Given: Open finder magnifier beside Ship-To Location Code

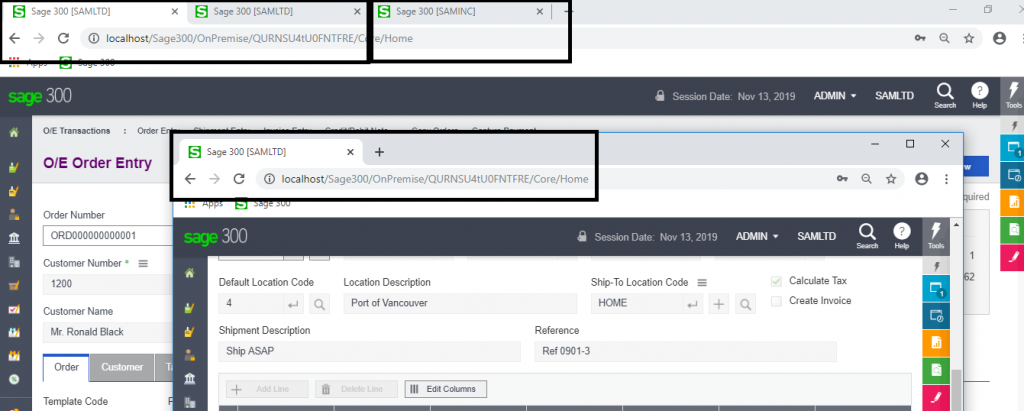Looking at the screenshot, I should pyautogui.click(x=745, y=304).
